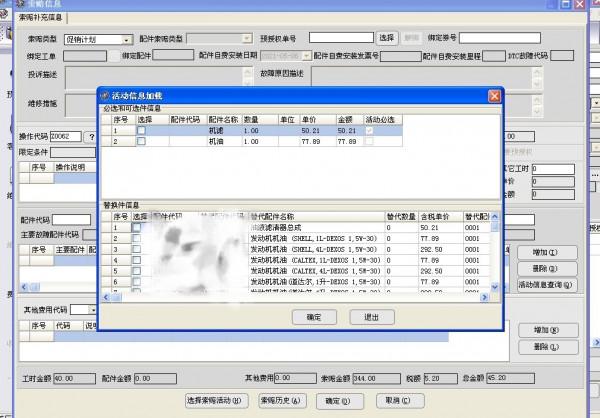
Task: Click 退出 to exit the 活动信息加载 dialog
Action: click(x=372, y=317)
